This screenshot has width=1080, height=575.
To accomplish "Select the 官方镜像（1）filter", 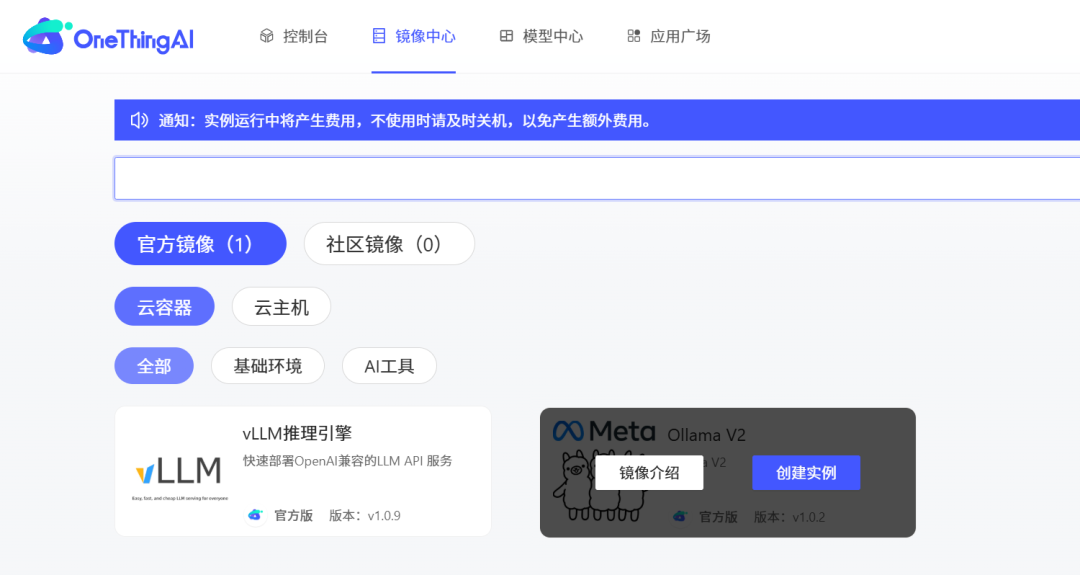I will [200, 244].
